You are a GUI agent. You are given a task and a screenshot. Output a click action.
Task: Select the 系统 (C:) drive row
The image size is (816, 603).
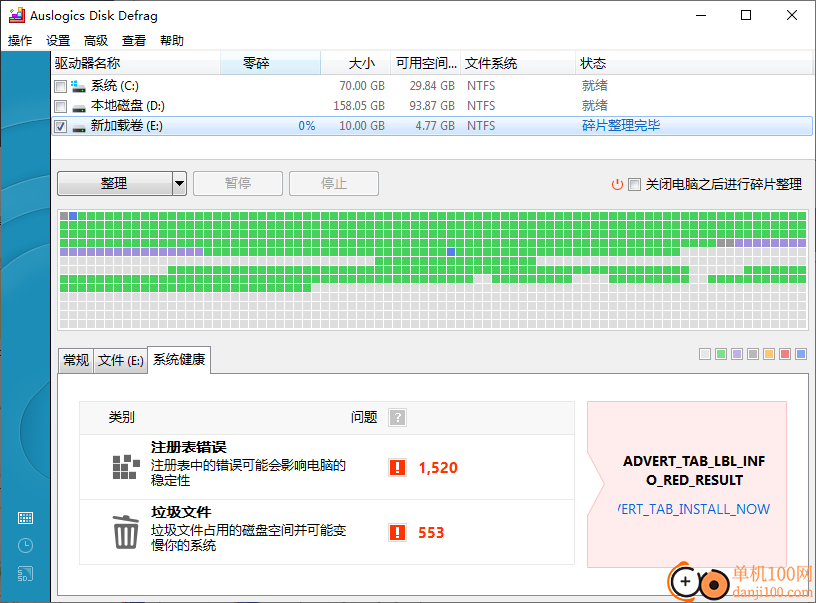pyautogui.click(x=432, y=86)
